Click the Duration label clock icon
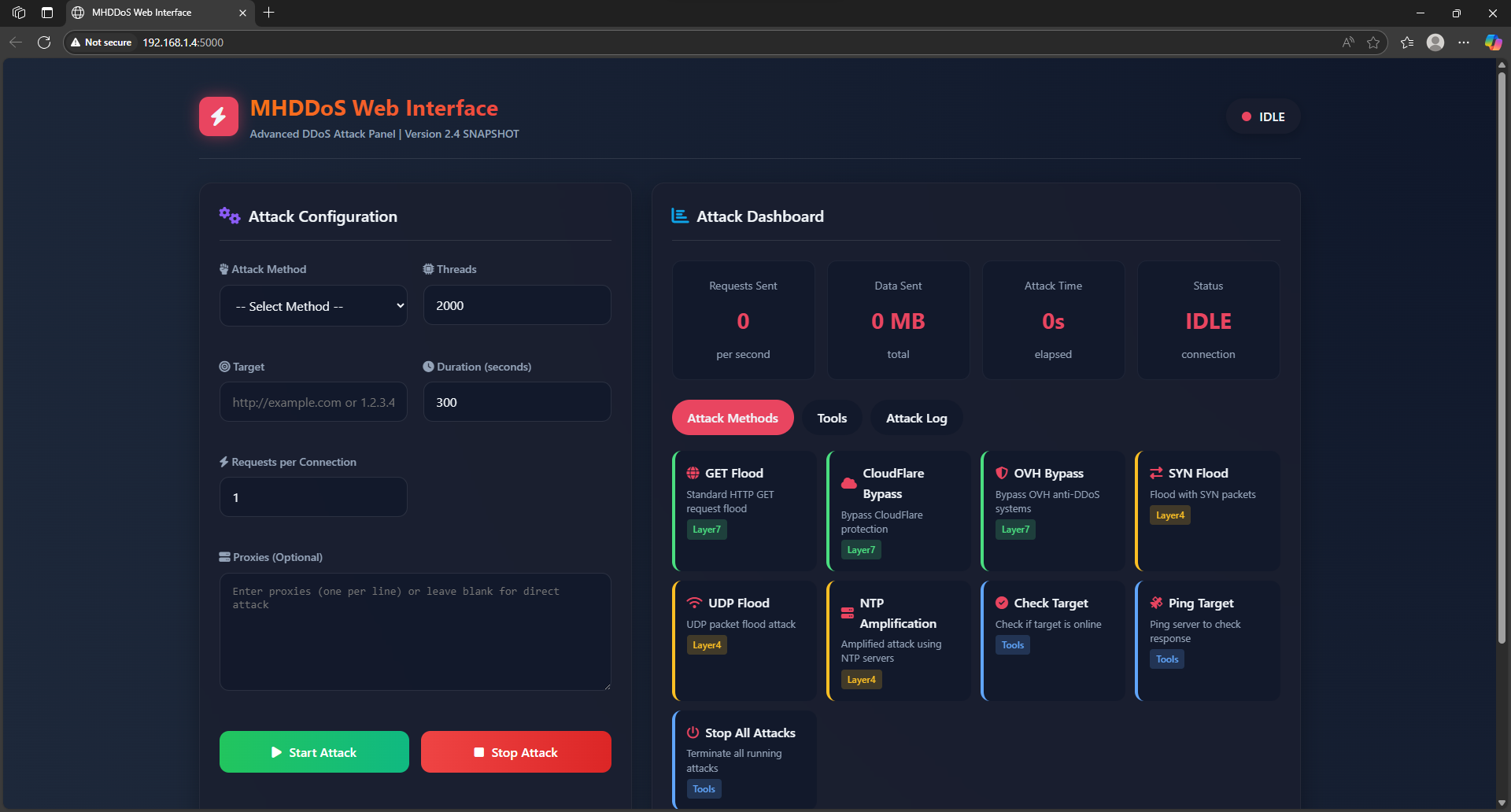This screenshot has height=812, width=1511. [x=428, y=367]
